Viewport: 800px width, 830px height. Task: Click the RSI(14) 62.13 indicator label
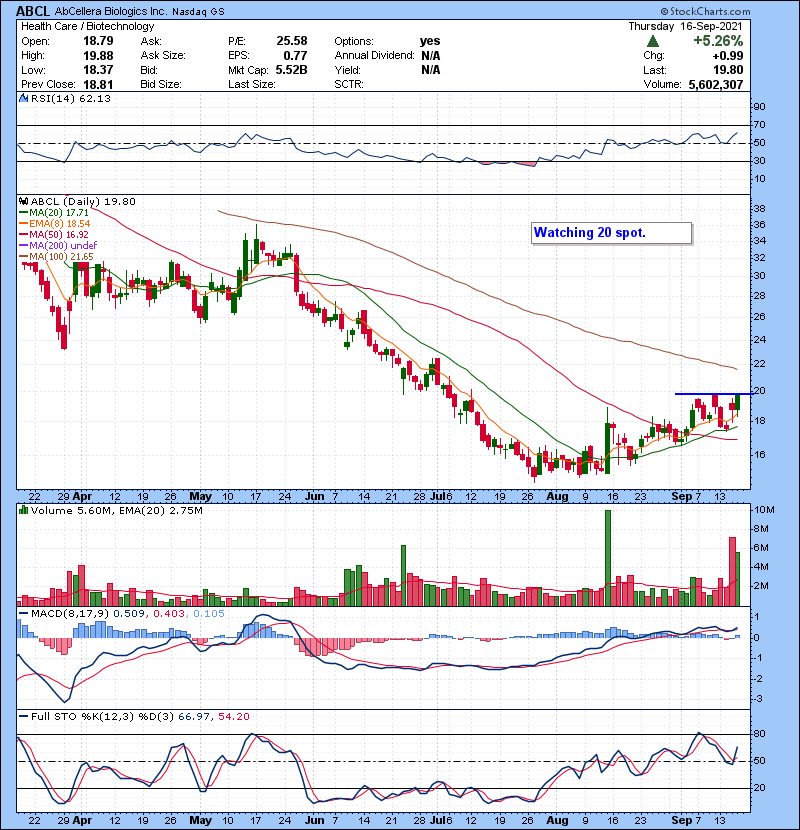click(71, 98)
